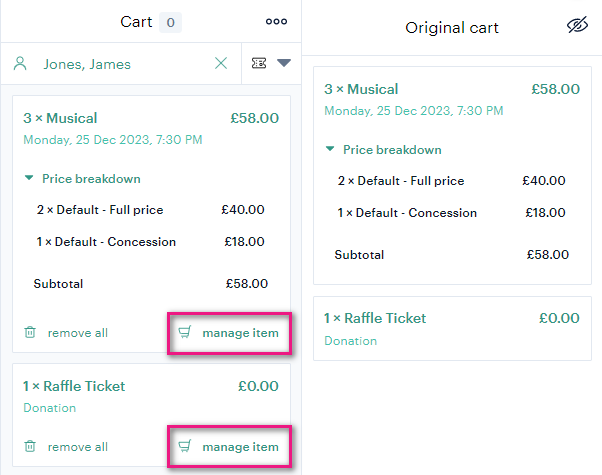Click manage item cart icon for Raffle Ticket
This screenshot has height=475, width=602.
point(185,446)
